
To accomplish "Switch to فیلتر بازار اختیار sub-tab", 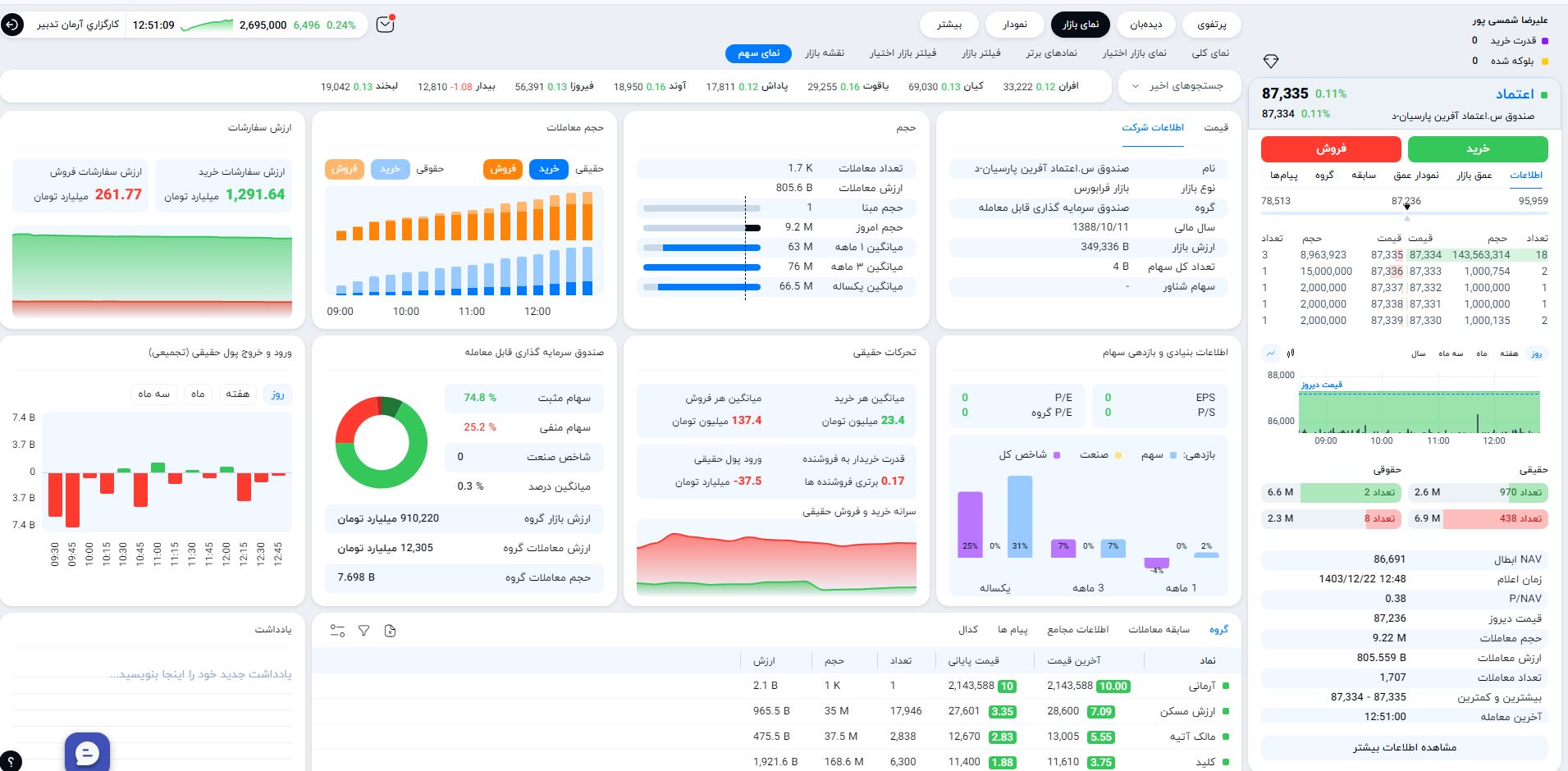I will [903, 53].
